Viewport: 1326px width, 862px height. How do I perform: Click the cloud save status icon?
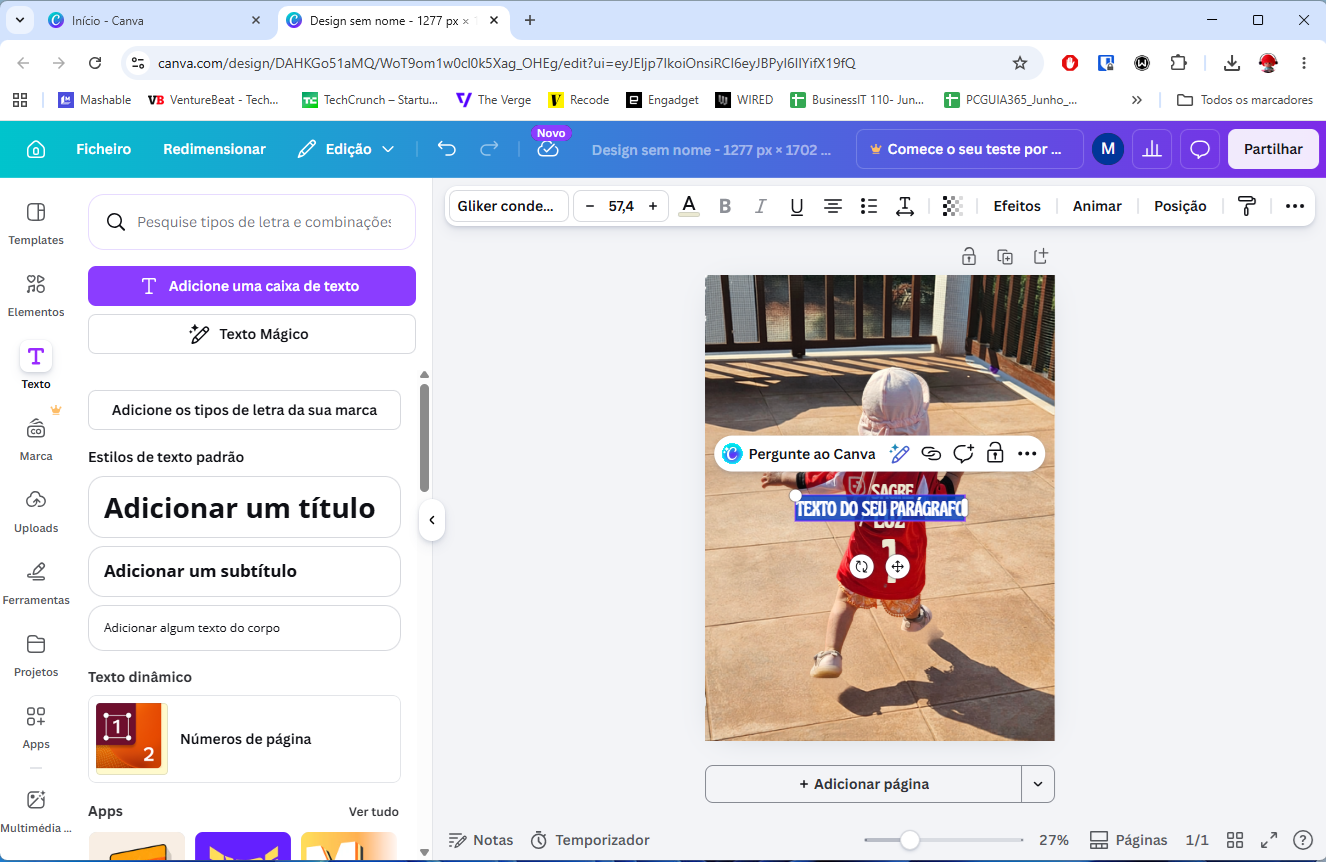click(x=548, y=149)
